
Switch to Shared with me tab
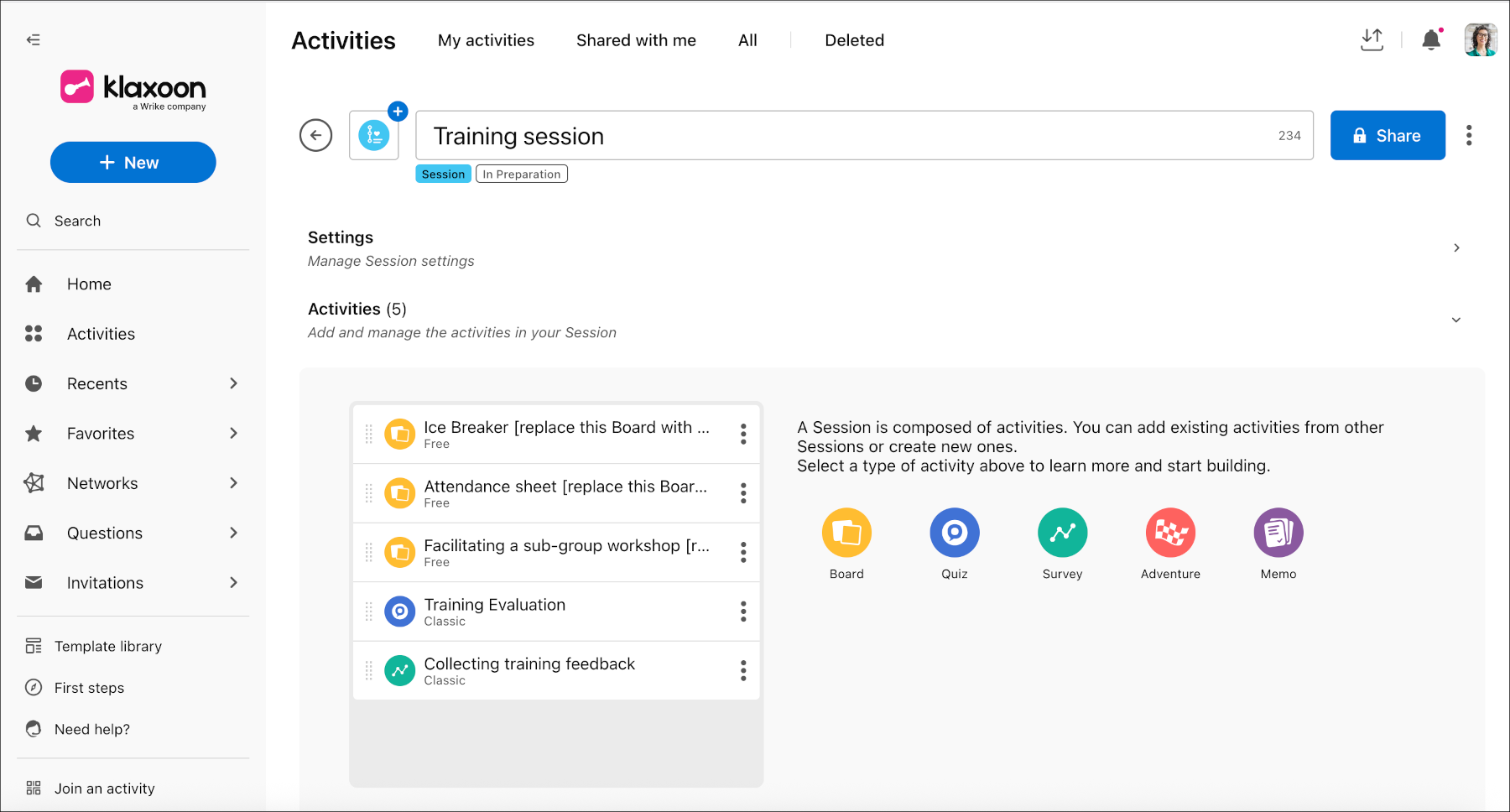click(x=636, y=40)
